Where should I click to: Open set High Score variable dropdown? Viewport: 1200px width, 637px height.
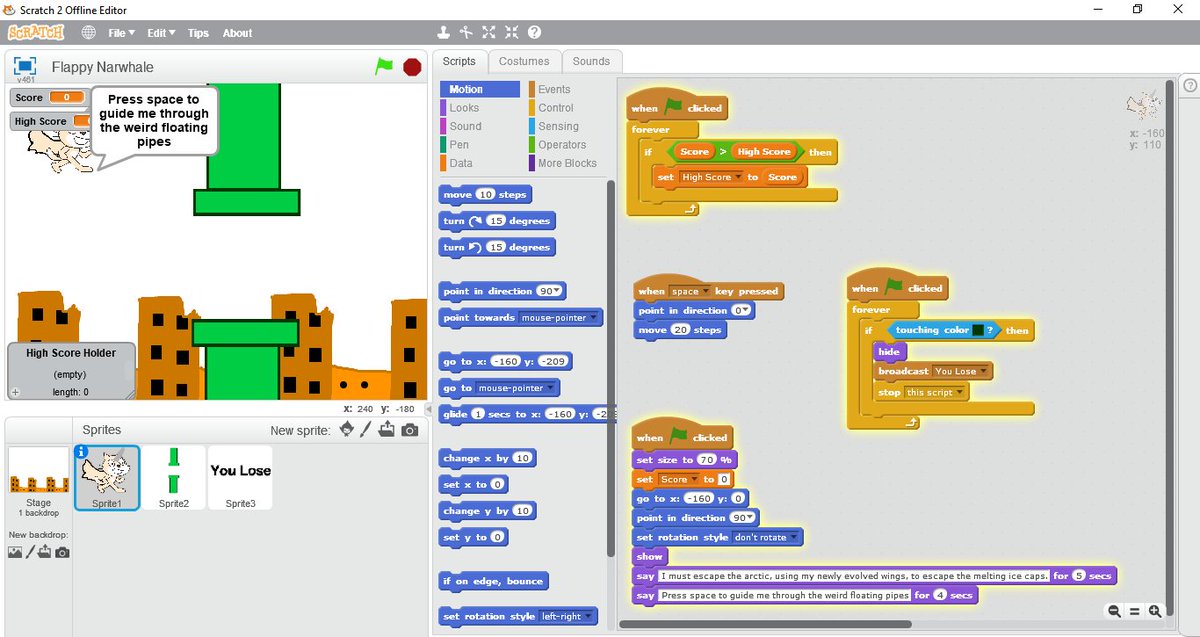[x=738, y=177]
